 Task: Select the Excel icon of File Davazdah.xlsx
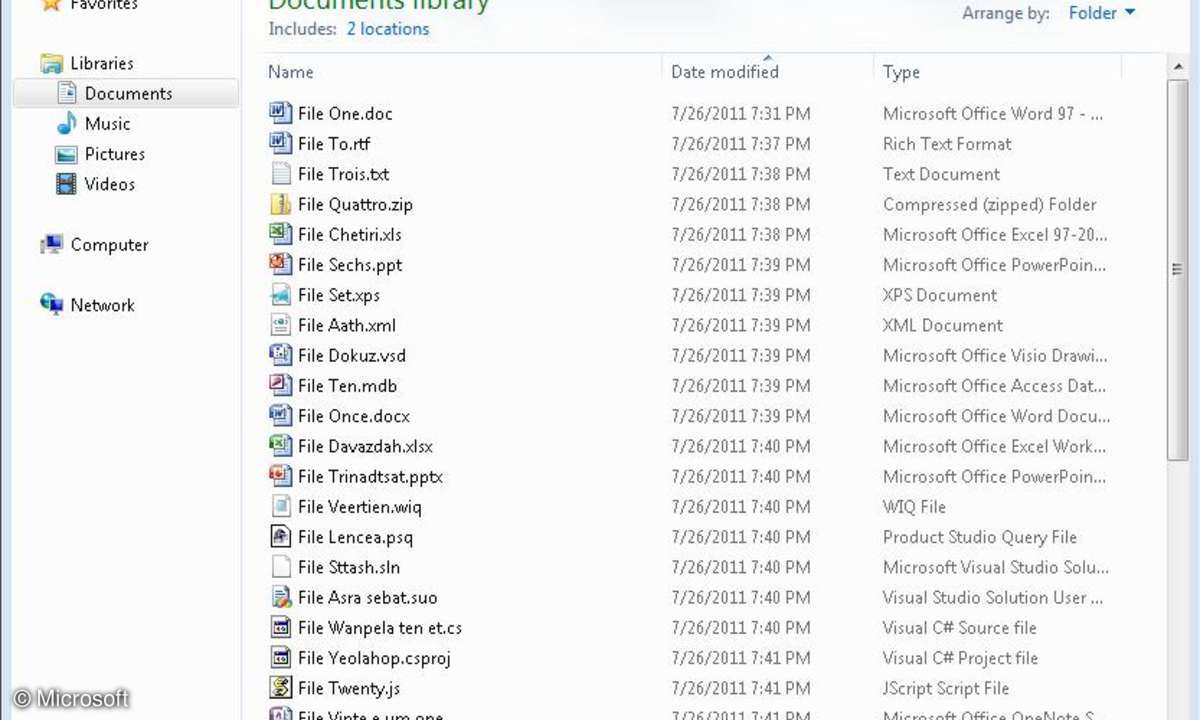(x=281, y=446)
